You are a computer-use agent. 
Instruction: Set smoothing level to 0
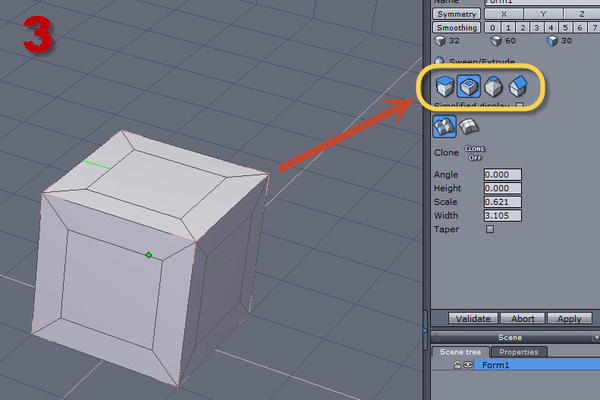pyautogui.click(x=492, y=28)
